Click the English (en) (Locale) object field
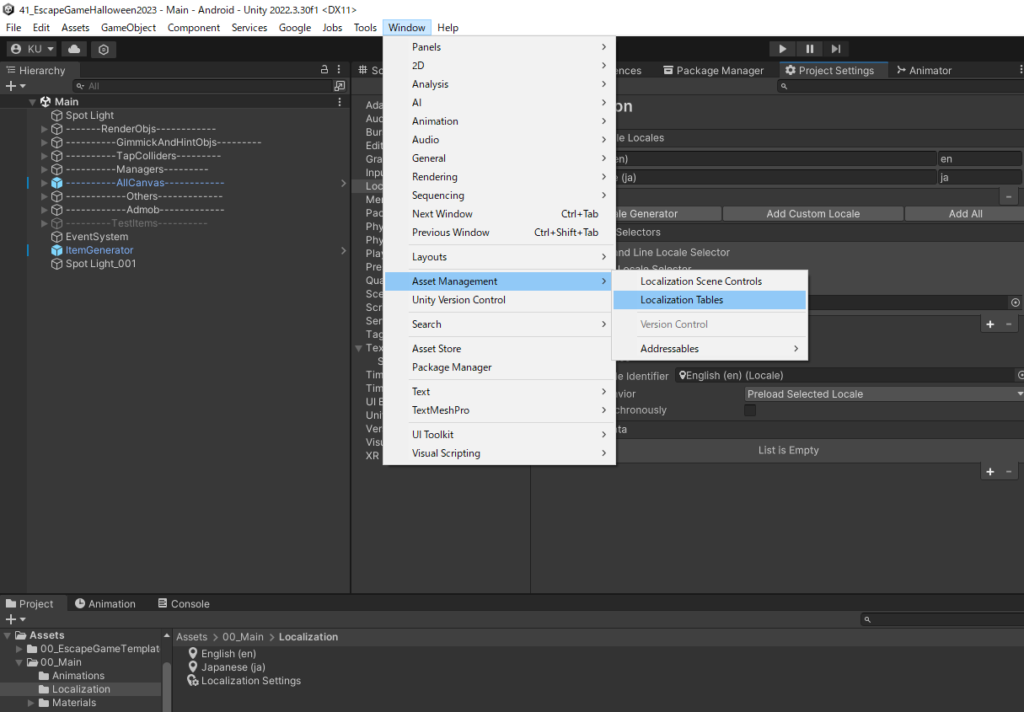Image resolution: width=1024 pixels, height=712 pixels. pyautogui.click(x=845, y=376)
